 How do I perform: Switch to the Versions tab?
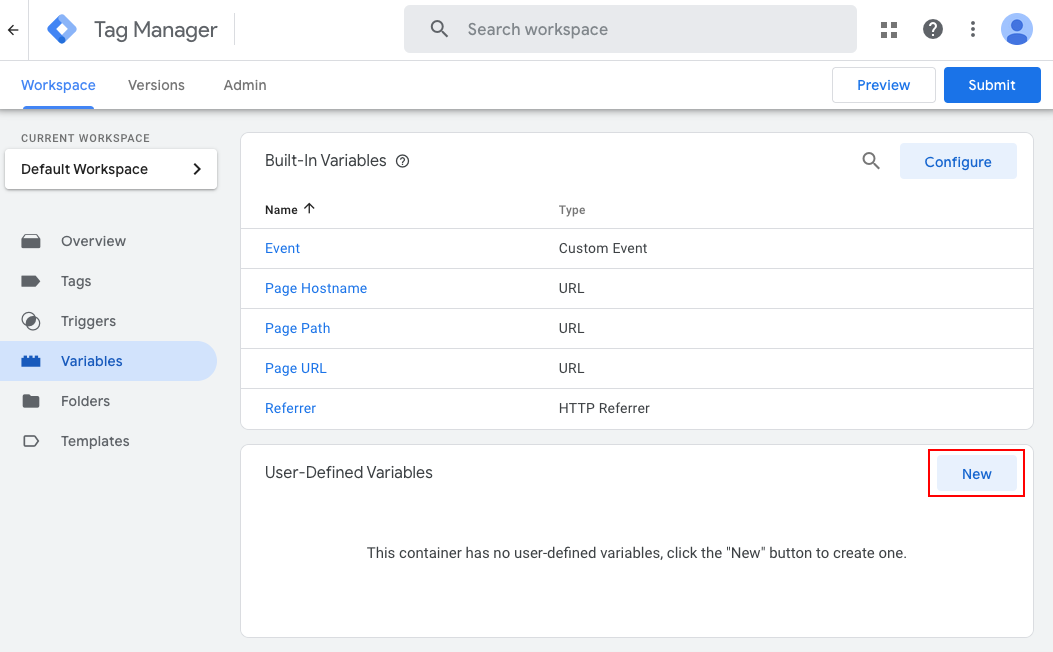(x=156, y=85)
